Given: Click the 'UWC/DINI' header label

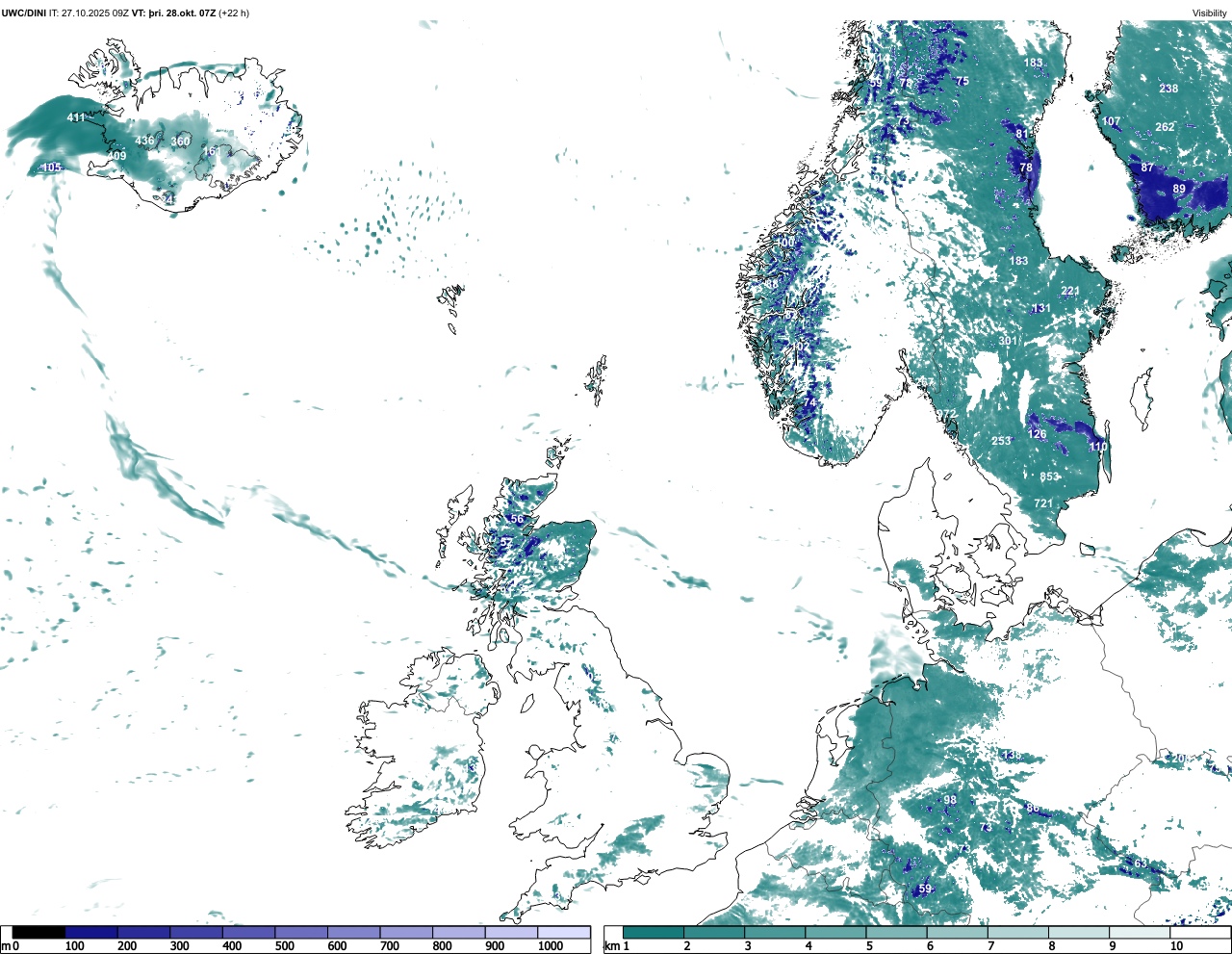Looking at the screenshot, I should coord(23,13).
